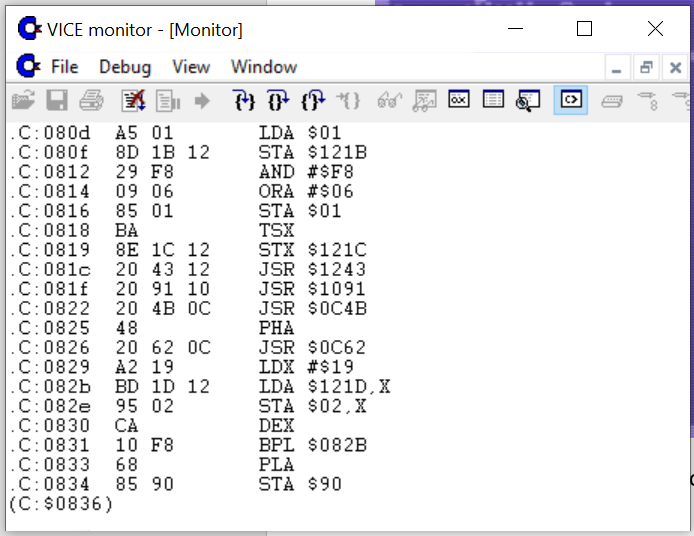Open the File menu

64,67
